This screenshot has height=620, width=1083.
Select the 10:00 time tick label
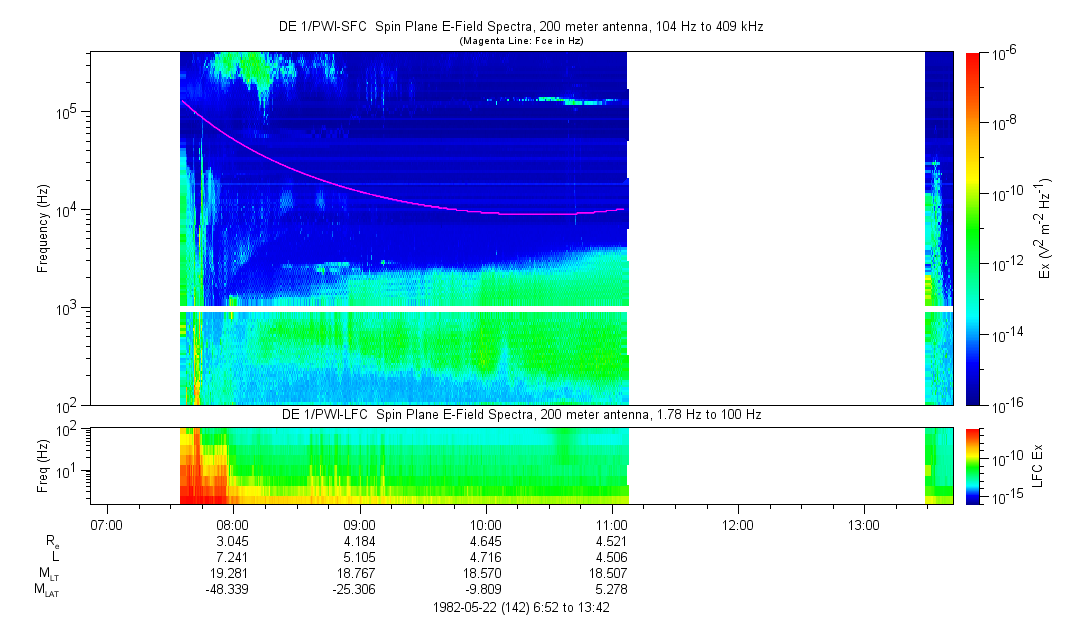point(485,525)
